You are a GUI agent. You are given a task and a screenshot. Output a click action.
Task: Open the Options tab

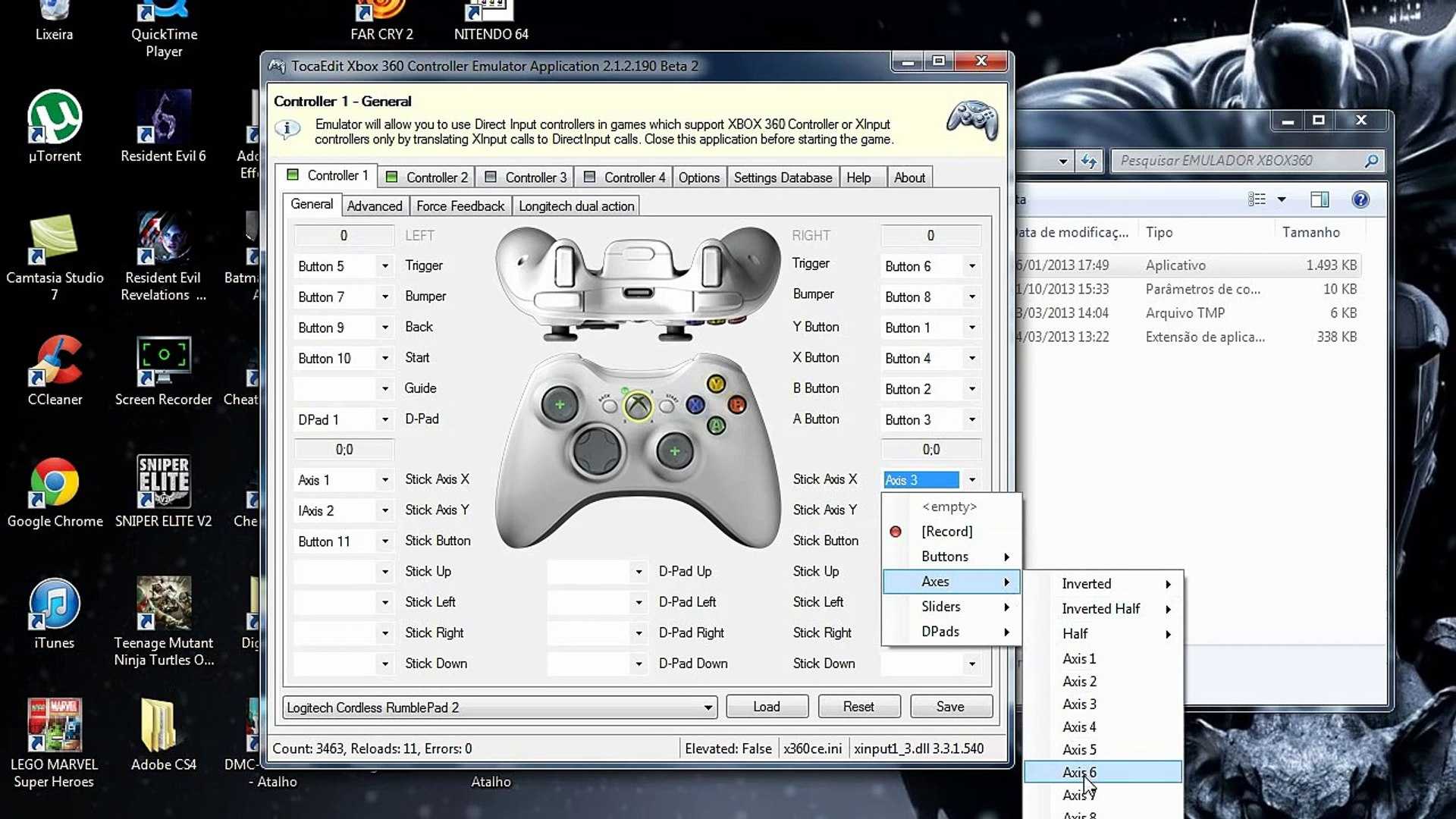(x=699, y=177)
